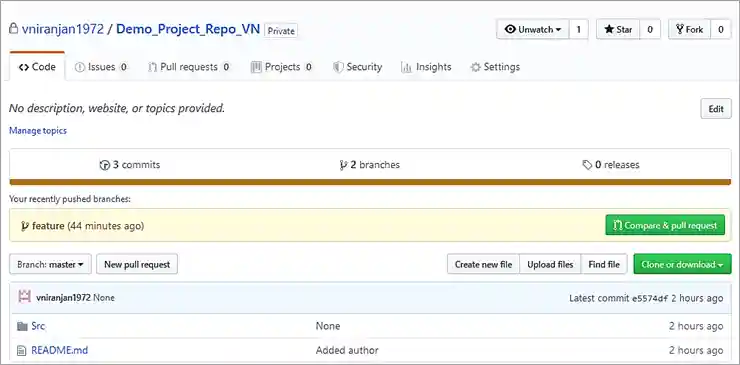View the 0 releases page
The height and width of the screenshot is (365, 740).
(x=611, y=165)
